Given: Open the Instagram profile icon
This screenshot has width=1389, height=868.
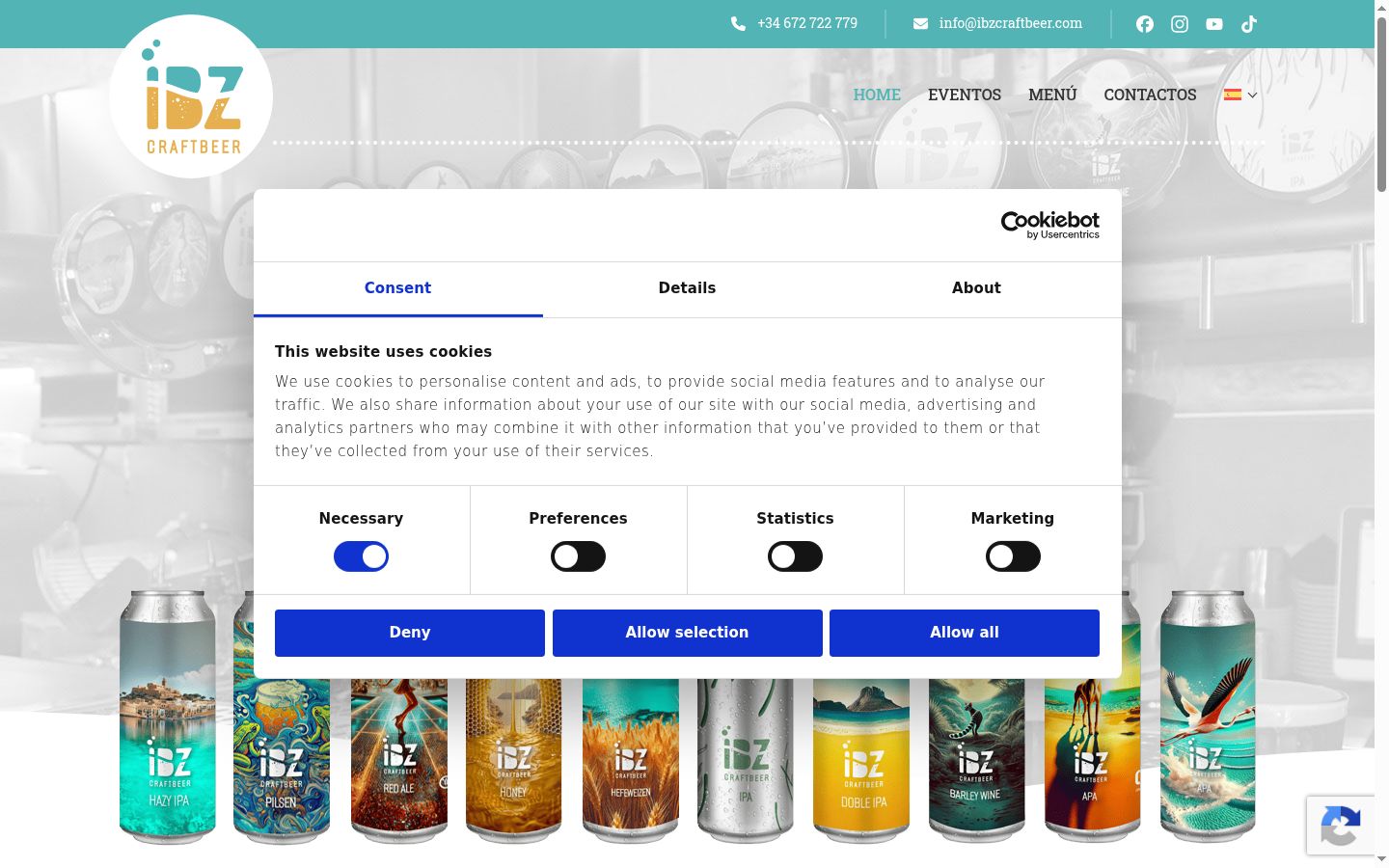Looking at the screenshot, I should coord(1180,24).
